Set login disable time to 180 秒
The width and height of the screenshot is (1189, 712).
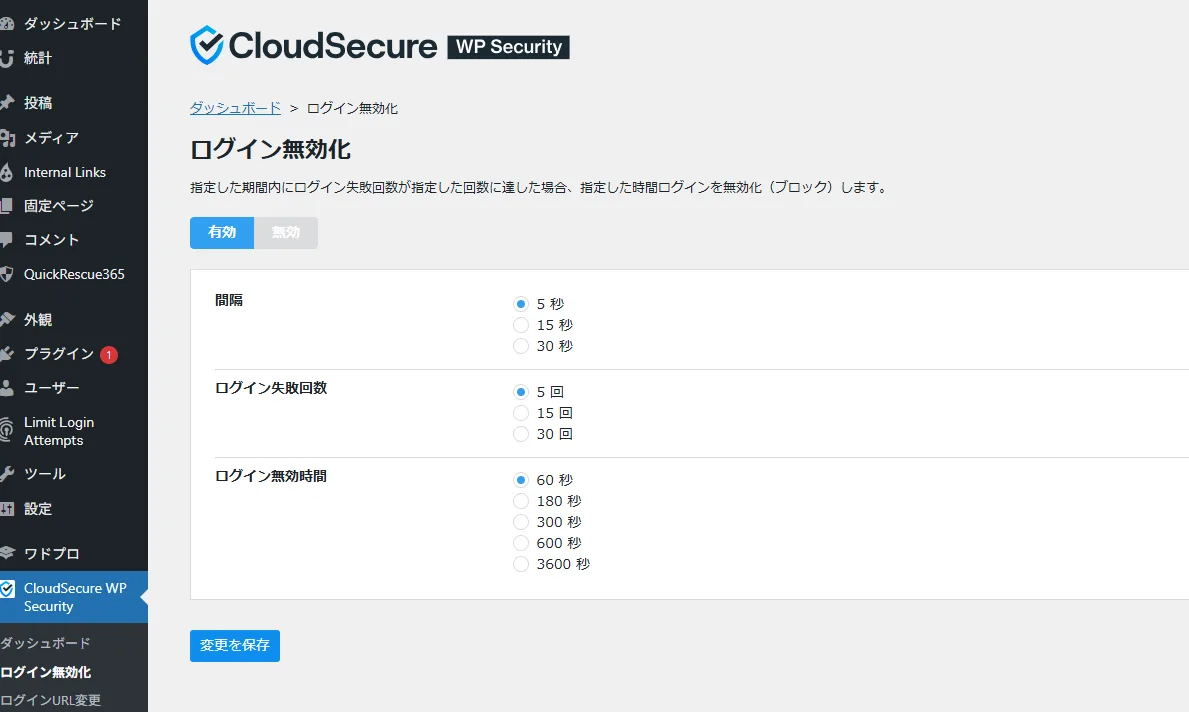(x=520, y=501)
